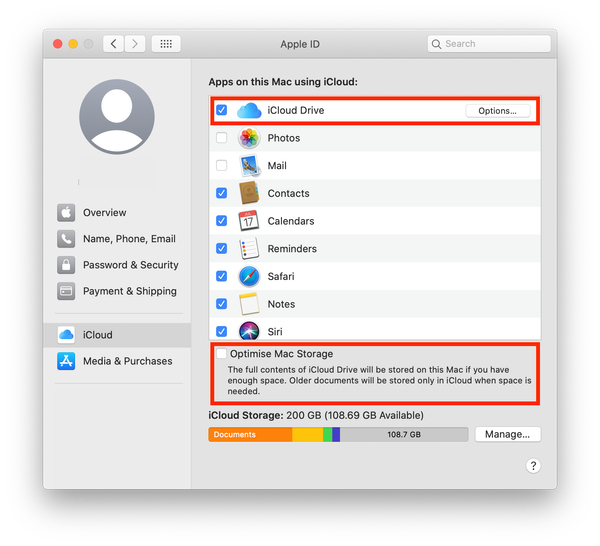600x546 pixels.
Task: Click the padlock icon in sidebar
Action: click(x=66, y=265)
